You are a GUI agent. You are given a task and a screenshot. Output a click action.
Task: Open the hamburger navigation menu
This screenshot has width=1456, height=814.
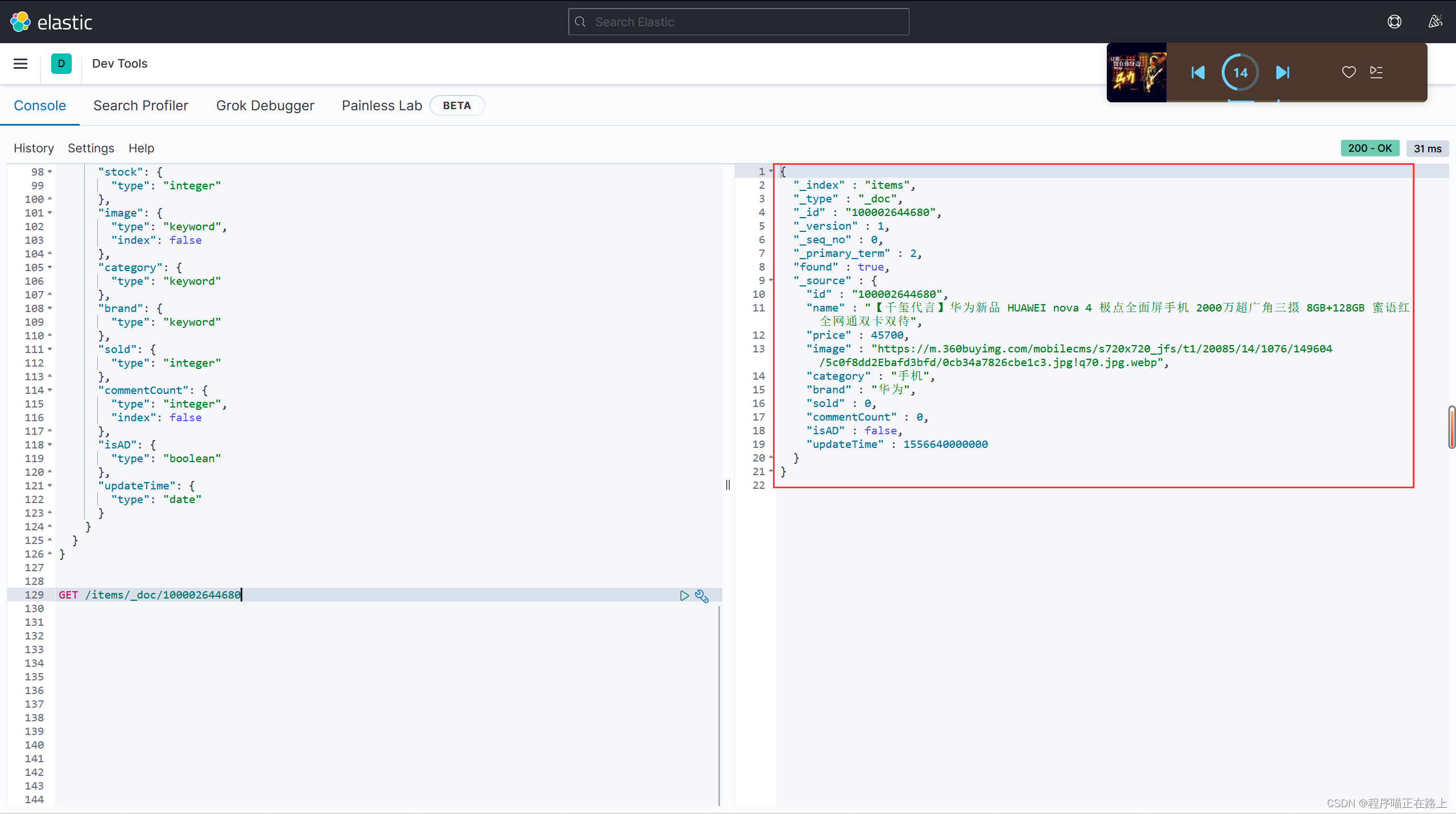click(x=20, y=64)
